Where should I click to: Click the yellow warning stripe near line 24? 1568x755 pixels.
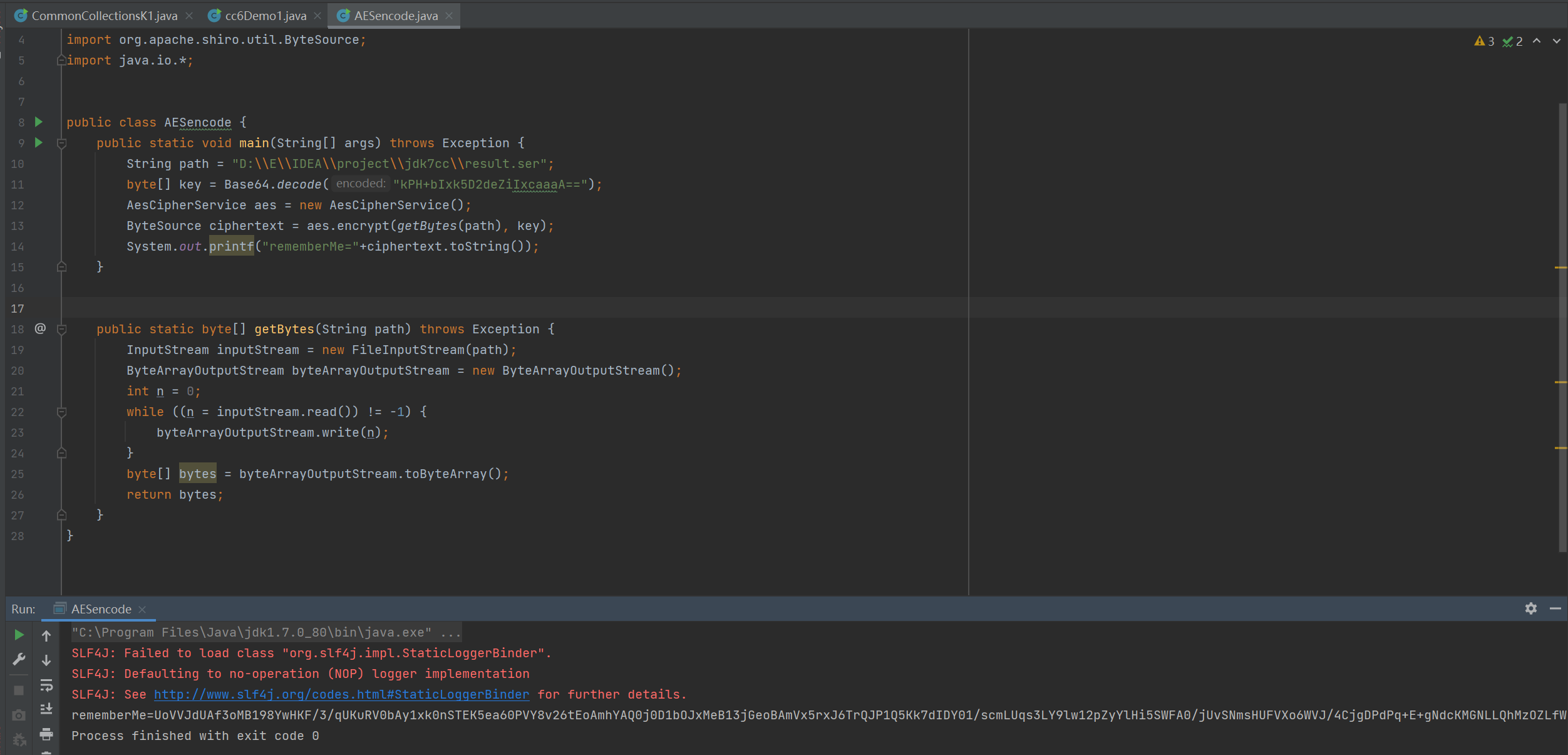[1560, 448]
